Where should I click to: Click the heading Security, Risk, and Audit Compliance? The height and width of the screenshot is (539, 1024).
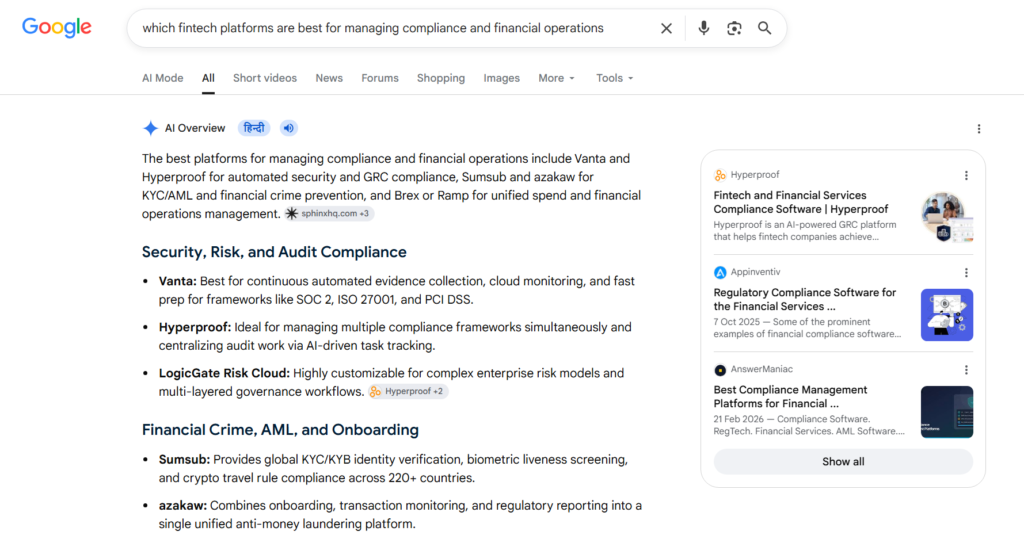(274, 252)
